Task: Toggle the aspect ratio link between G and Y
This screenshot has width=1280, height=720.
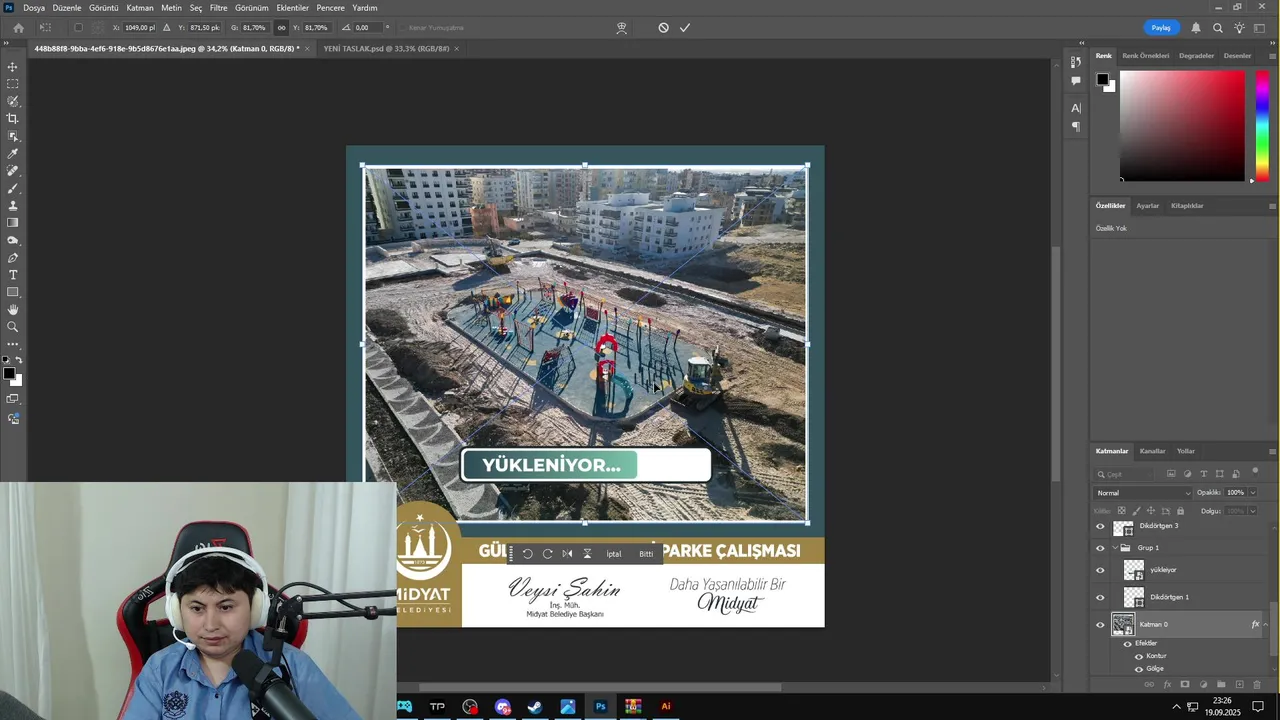Action: click(x=281, y=28)
